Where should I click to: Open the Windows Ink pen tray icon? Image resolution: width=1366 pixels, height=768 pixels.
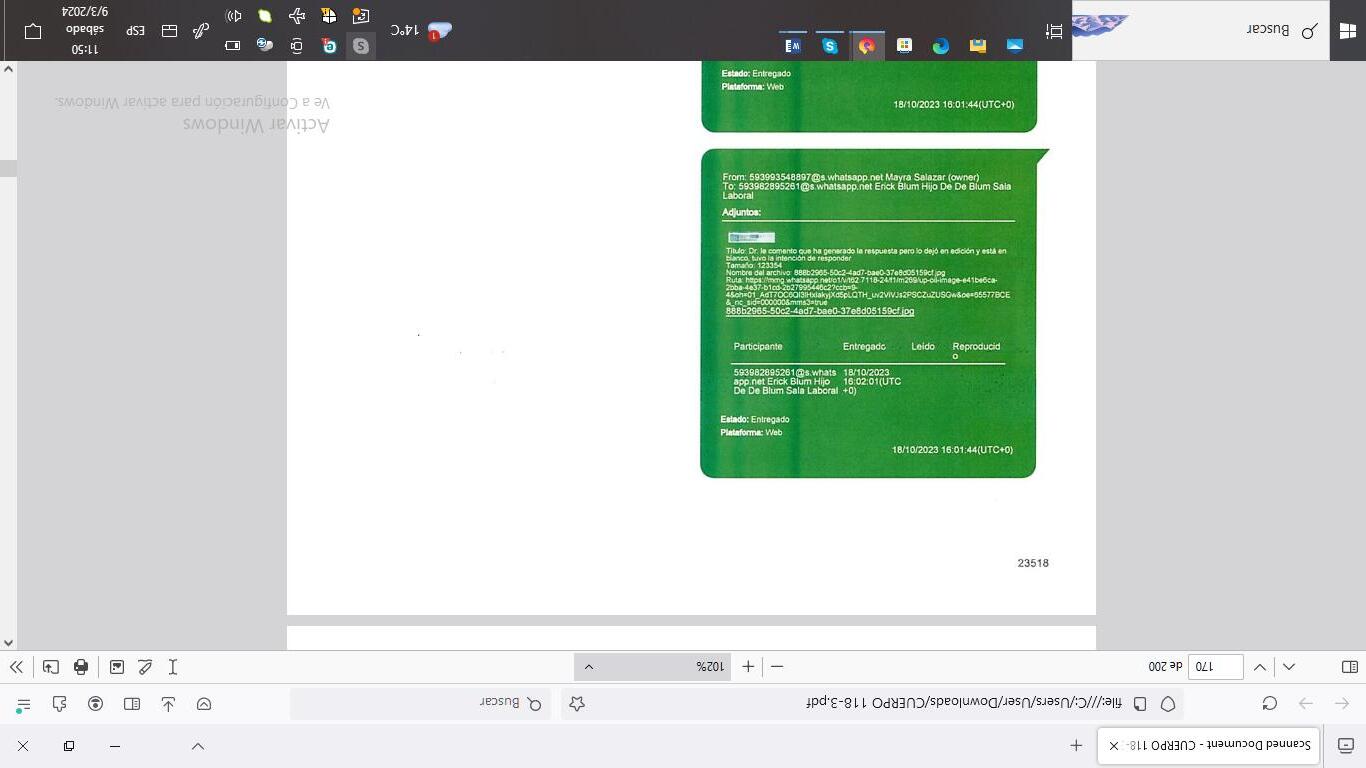(201, 31)
